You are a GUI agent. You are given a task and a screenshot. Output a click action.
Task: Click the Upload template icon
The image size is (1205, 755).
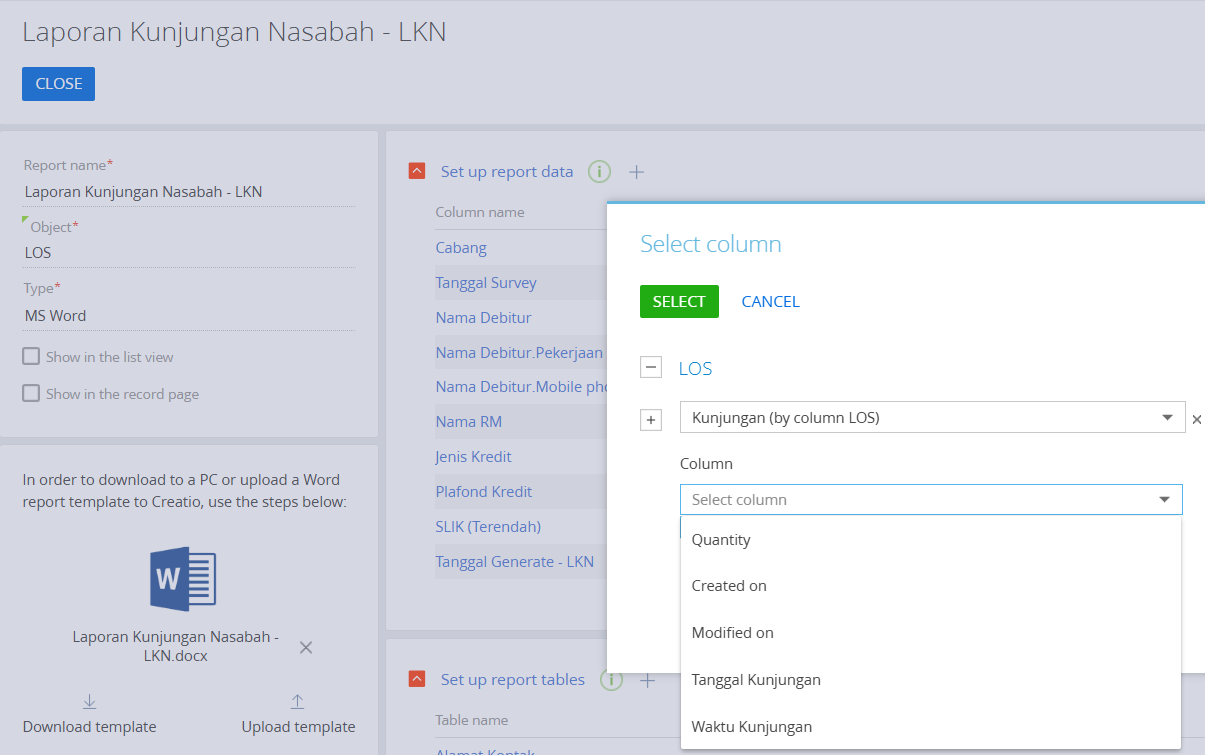click(x=297, y=702)
